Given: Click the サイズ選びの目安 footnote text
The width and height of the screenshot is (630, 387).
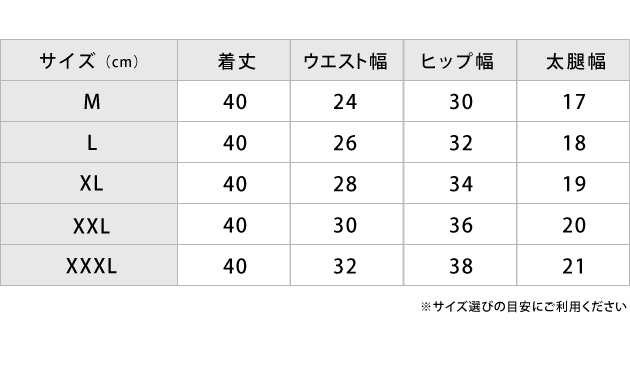Looking at the screenshot, I should click(524, 307).
